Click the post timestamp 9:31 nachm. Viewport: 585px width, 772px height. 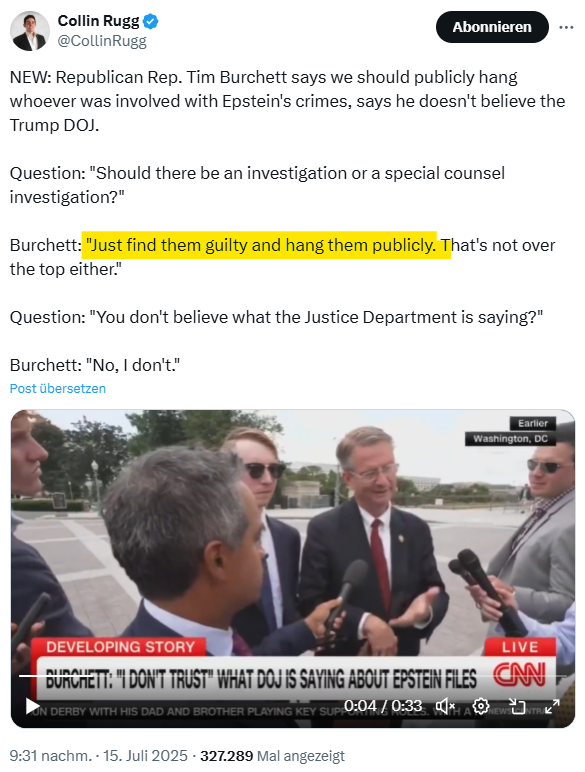point(51,756)
